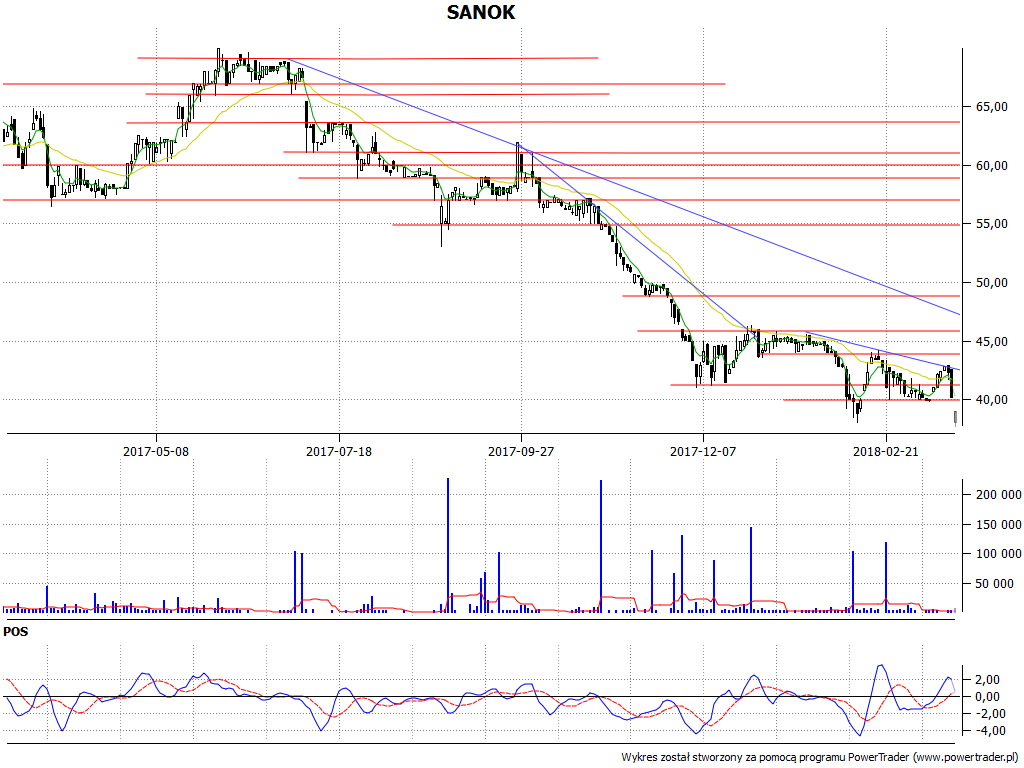This screenshot has width=1024, height=768.
Task: Click the 2,00 oscillator axis label
Action: point(987,680)
